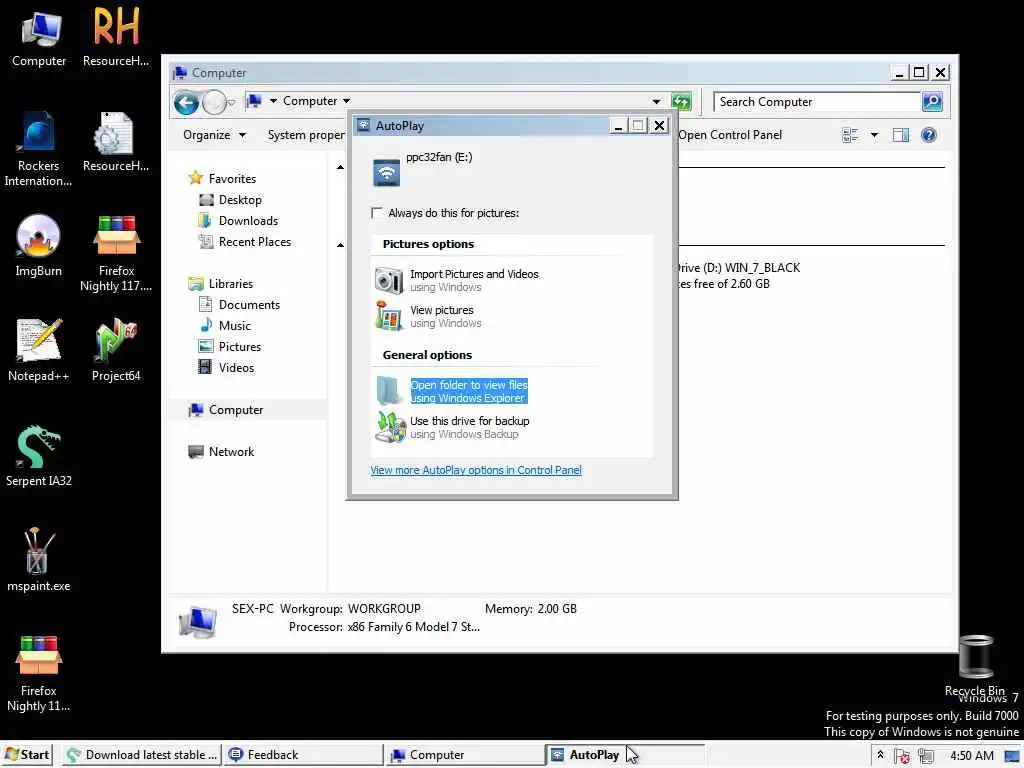The image size is (1024, 768).
Task: Click the change view icon in the toolbar
Action: tap(850, 135)
